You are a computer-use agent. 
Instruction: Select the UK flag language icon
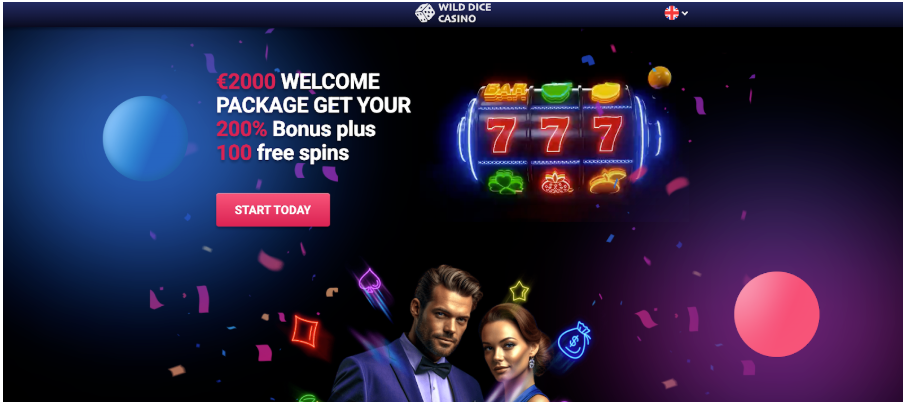click(x=671, y=13)
